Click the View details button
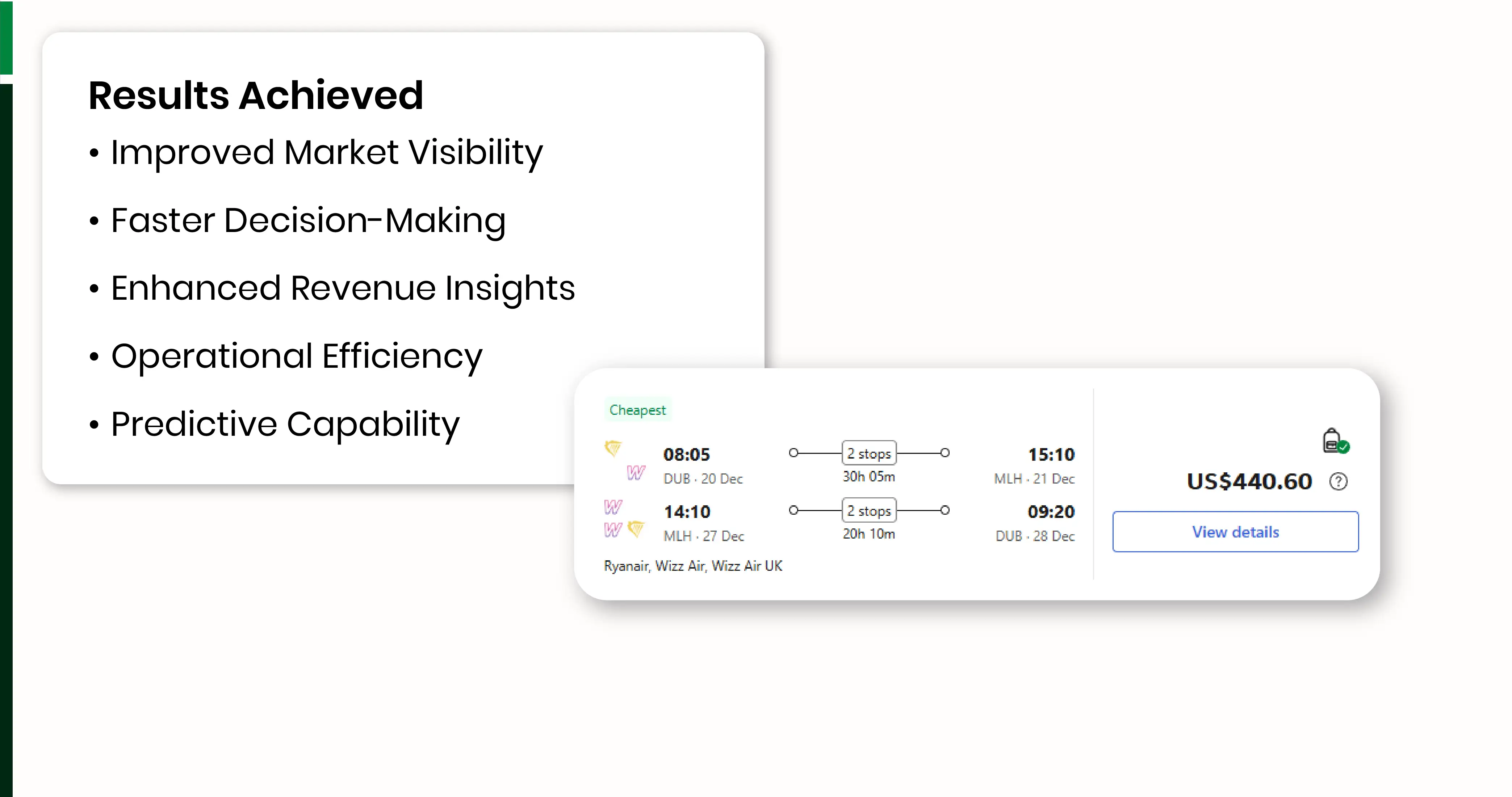Image resolution: width=1512 pixels, height=797 pixels. [1235, 532]
